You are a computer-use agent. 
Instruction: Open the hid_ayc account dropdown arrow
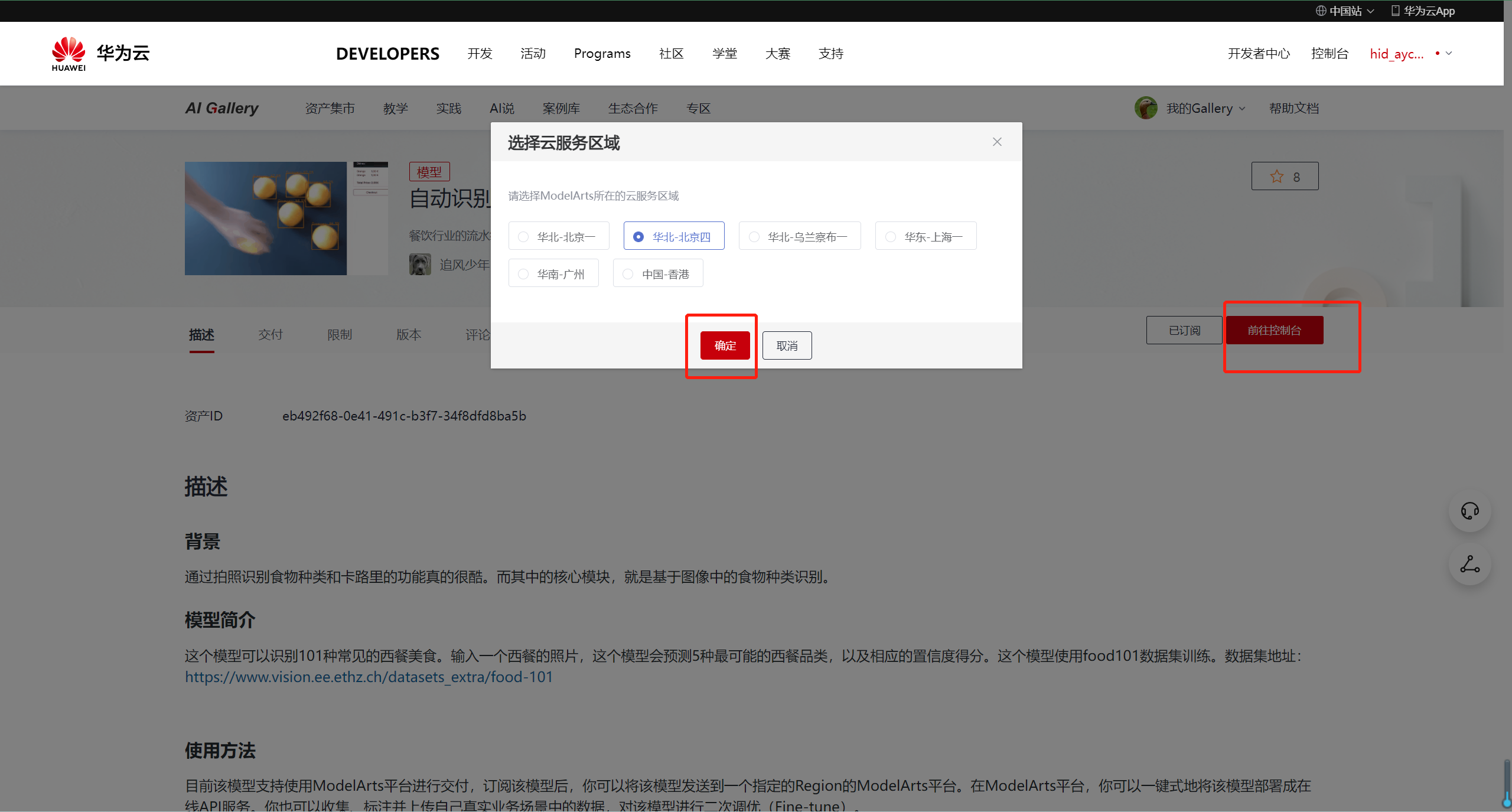(1448, 53)
